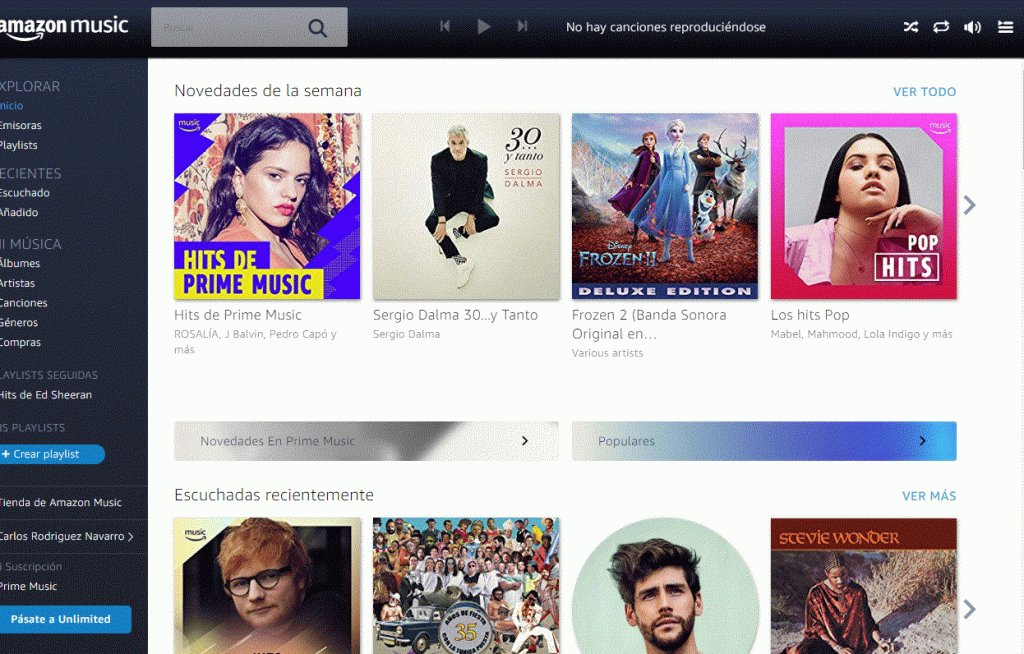Open the queue with the hamburger icon
Image resolution: width=1024 pixels, height=654 pixels.
click(x=1005, y=27)
